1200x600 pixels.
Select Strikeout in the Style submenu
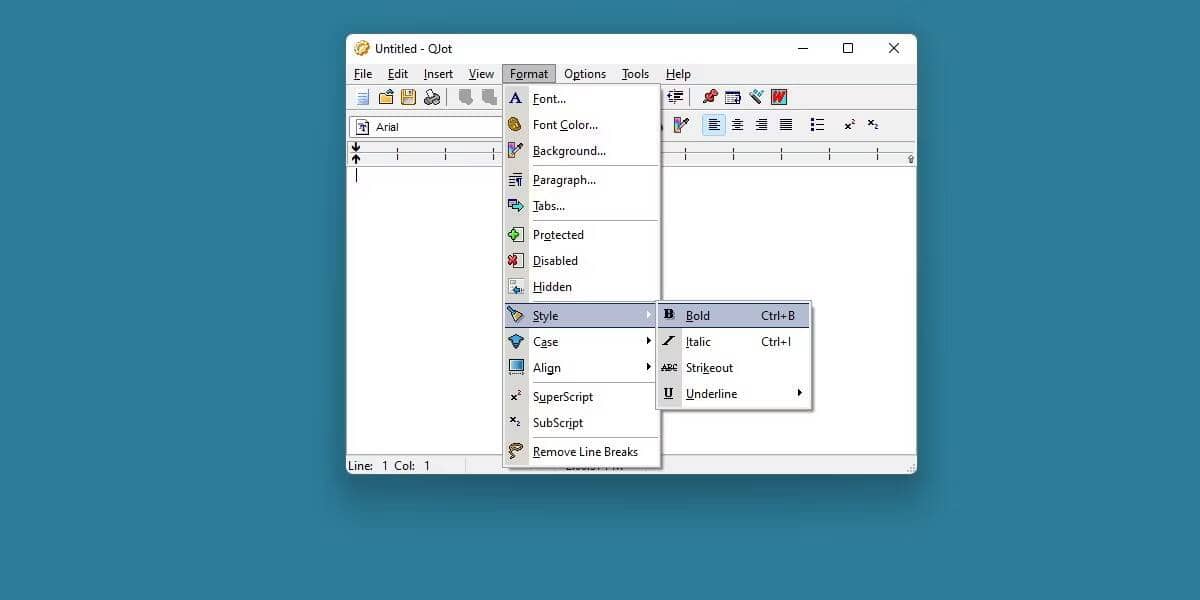(709, 368)
